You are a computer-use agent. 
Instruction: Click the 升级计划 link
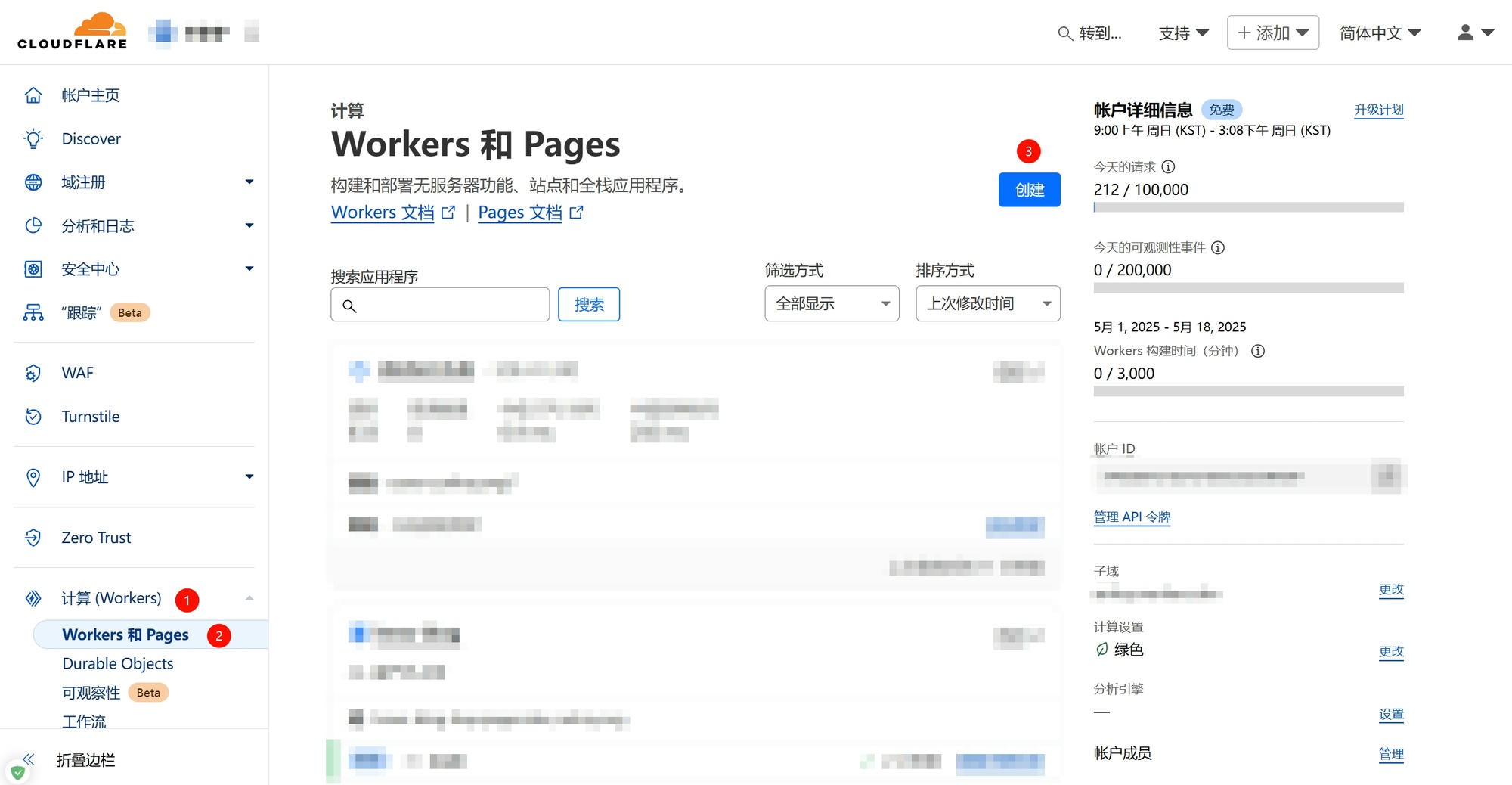[1378, 110]
